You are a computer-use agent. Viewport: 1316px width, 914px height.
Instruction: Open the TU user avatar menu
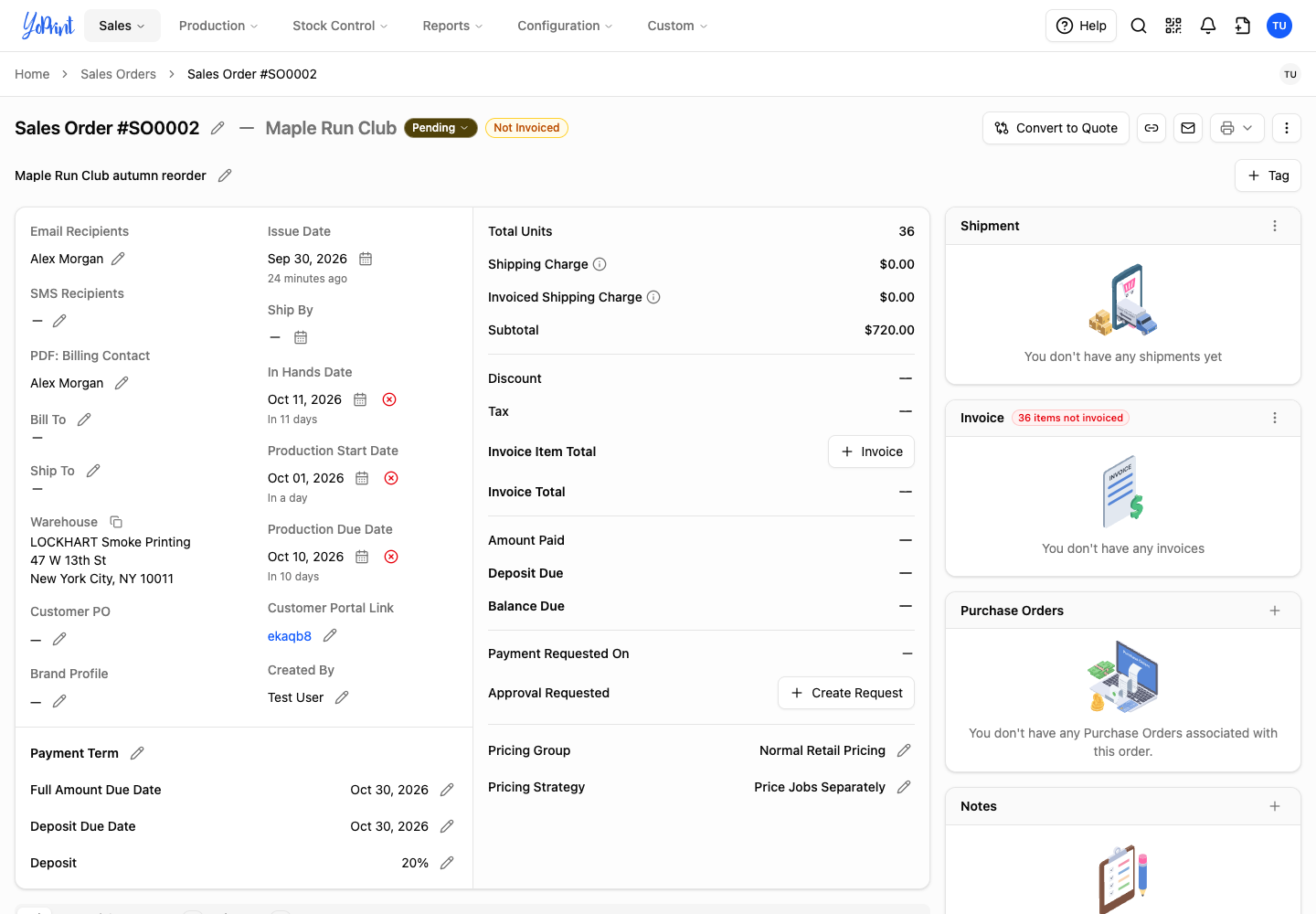coord(1279,26)
